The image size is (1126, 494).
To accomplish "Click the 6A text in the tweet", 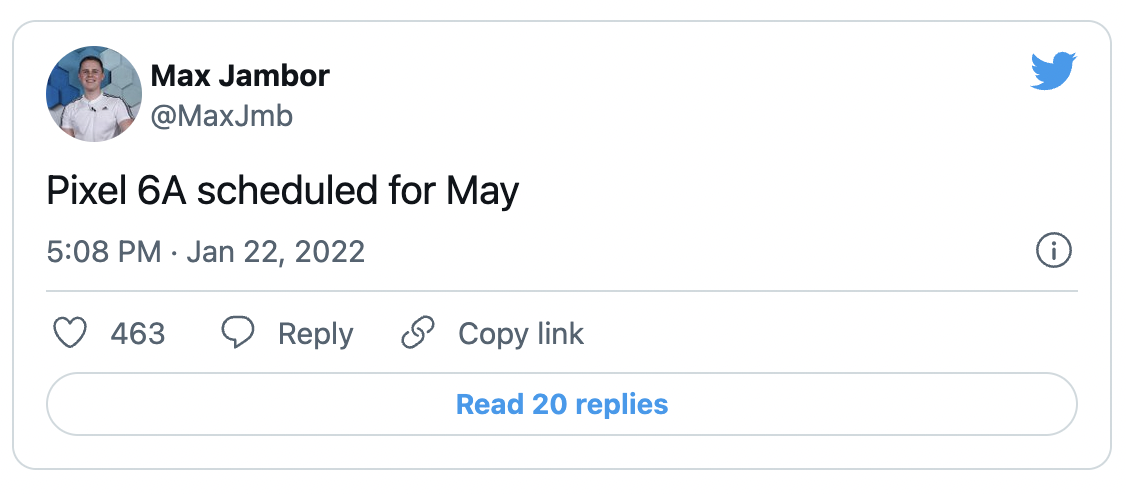I will point(160,190).
